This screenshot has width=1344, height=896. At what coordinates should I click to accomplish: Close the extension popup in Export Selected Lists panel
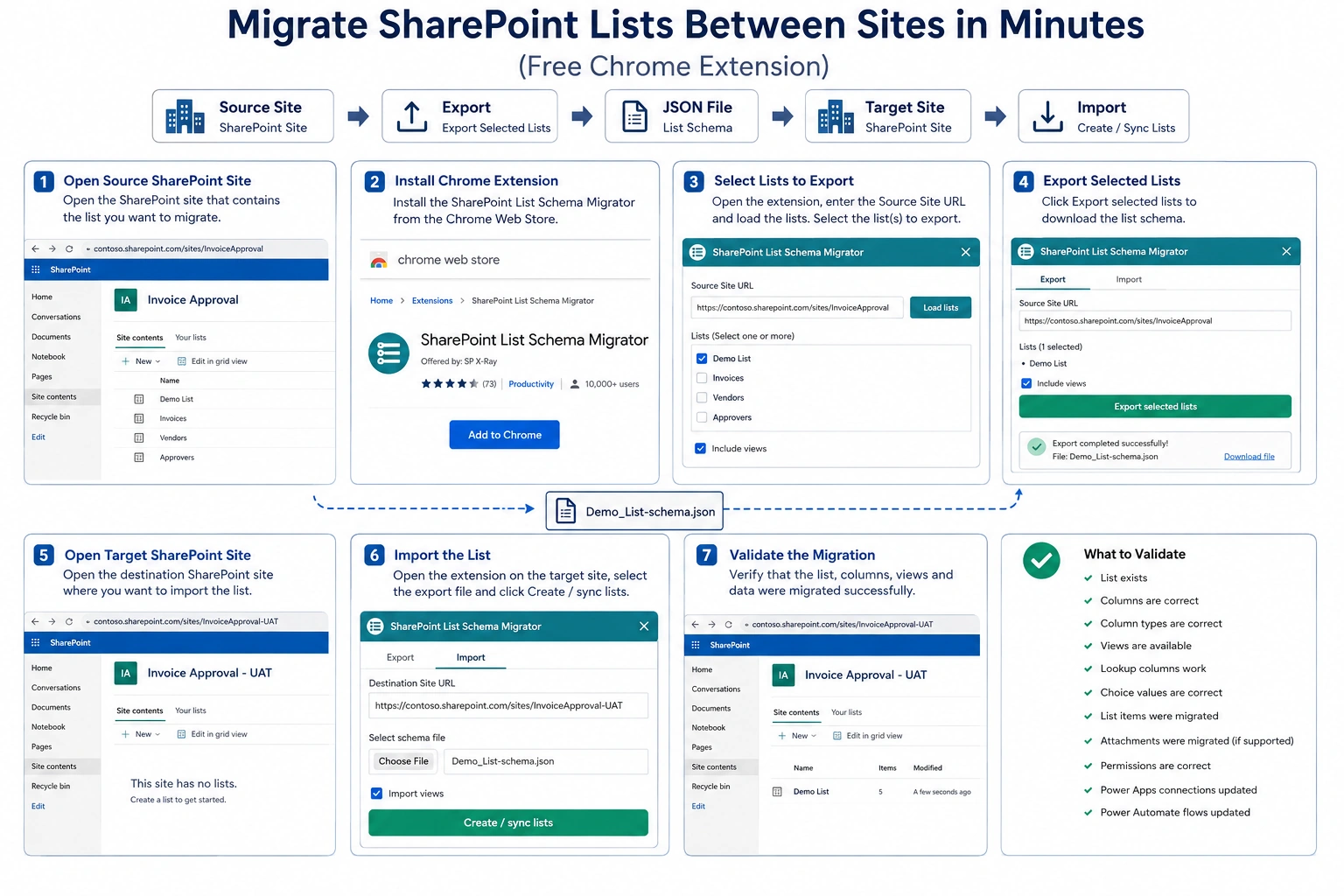(1286, 251)
